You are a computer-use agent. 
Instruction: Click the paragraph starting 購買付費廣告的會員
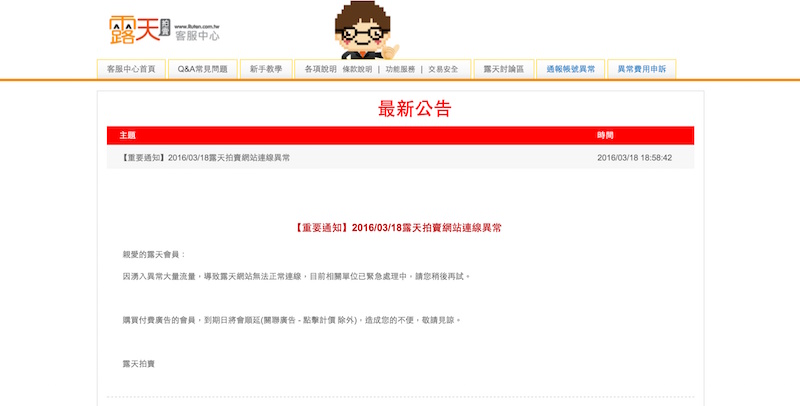coord(291,320)
